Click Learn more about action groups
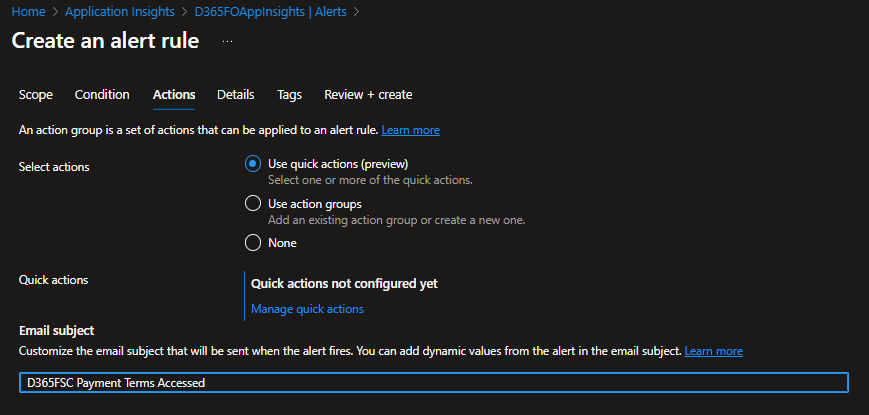This screenshot has width=869, height=415. pyautogui.click(x=410, y=130)
